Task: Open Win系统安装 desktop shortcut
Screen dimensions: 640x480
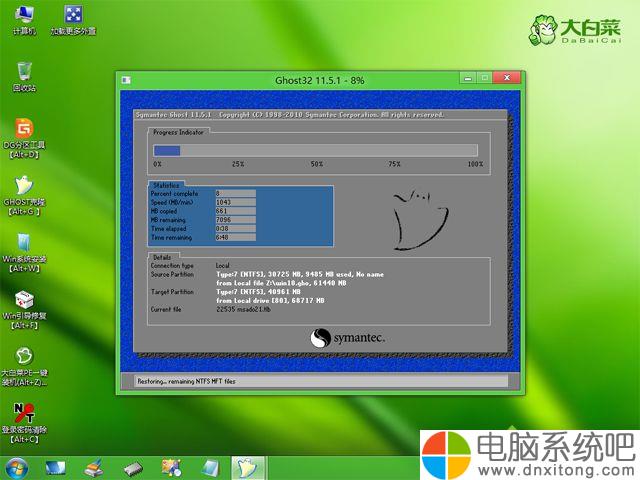Action: tap(24, 252)
